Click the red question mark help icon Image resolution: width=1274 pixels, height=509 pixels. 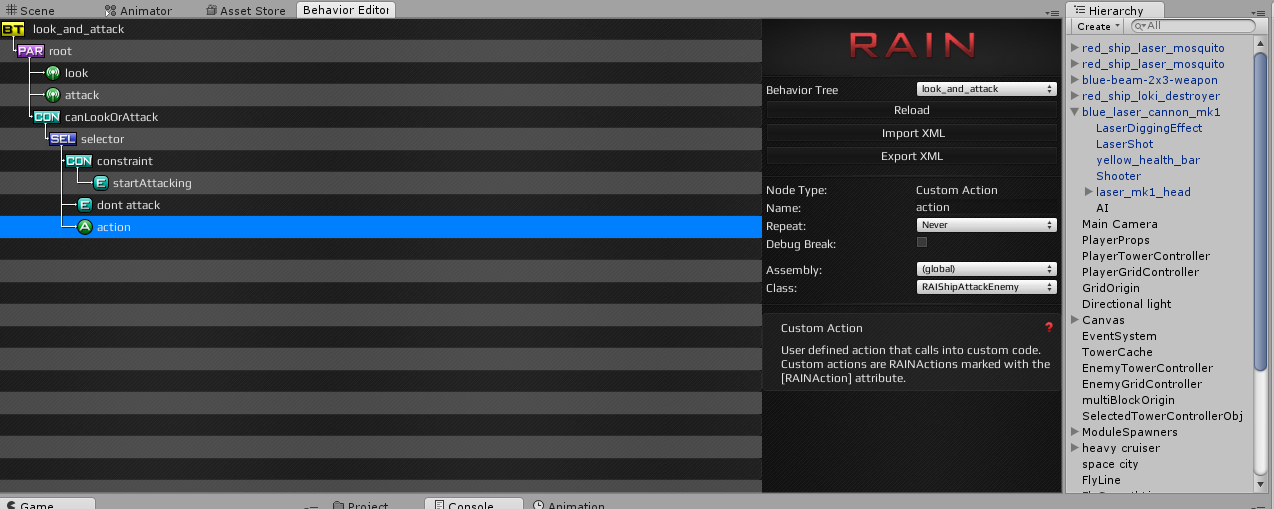click(1049, 327)
